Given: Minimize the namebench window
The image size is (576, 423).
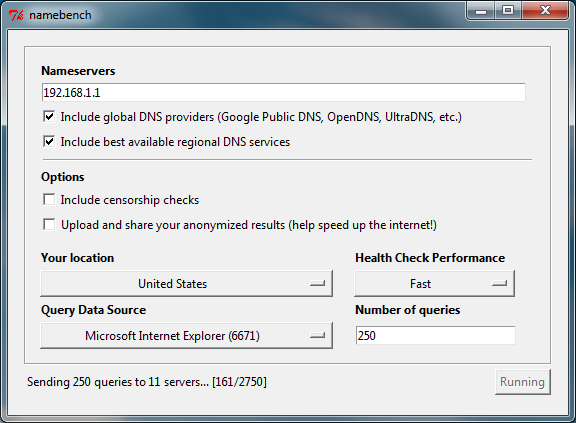Looking at the screenshot, I should (x=481, y=11).
